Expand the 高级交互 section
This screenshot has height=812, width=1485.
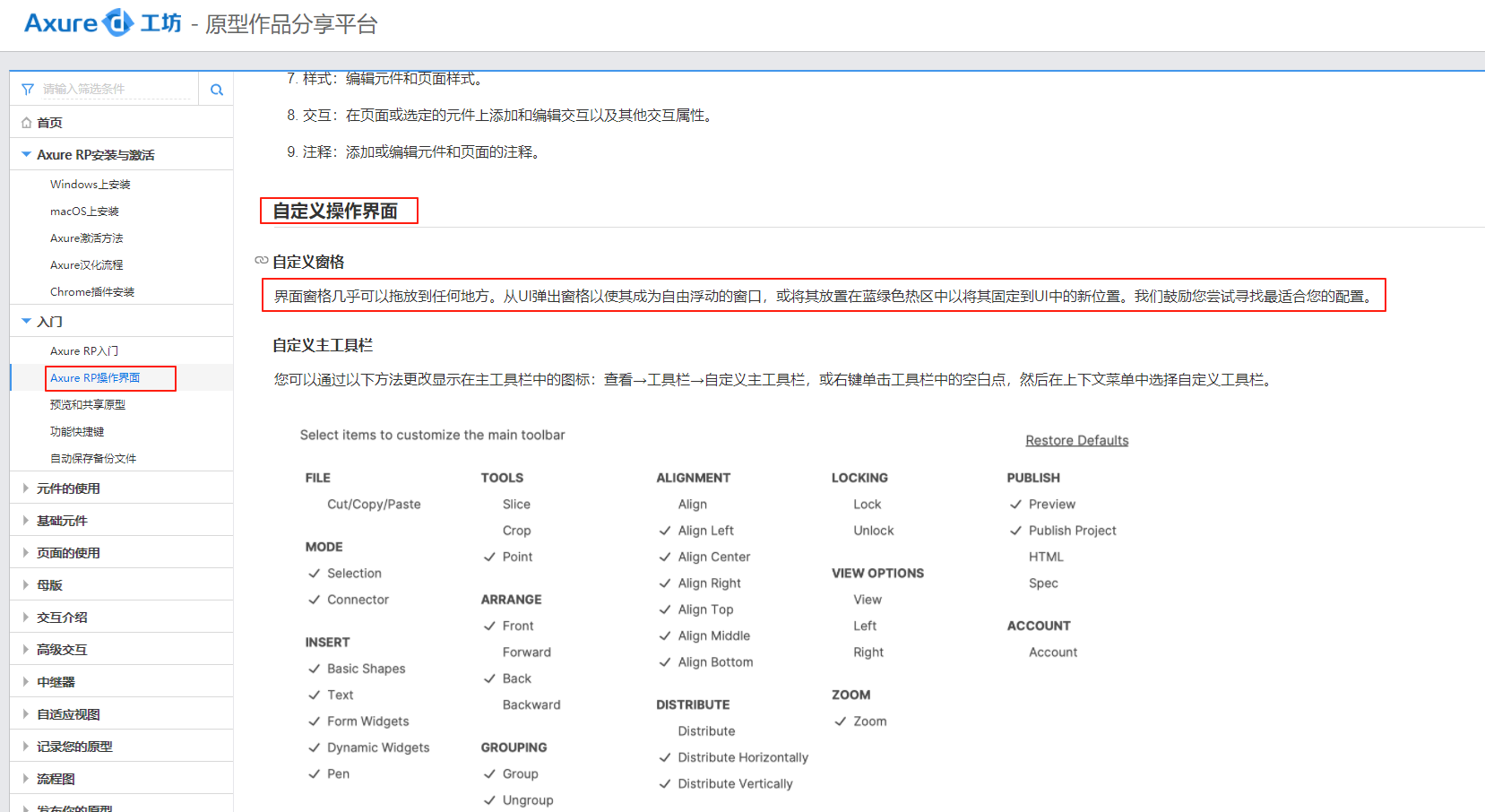(26, 650)
